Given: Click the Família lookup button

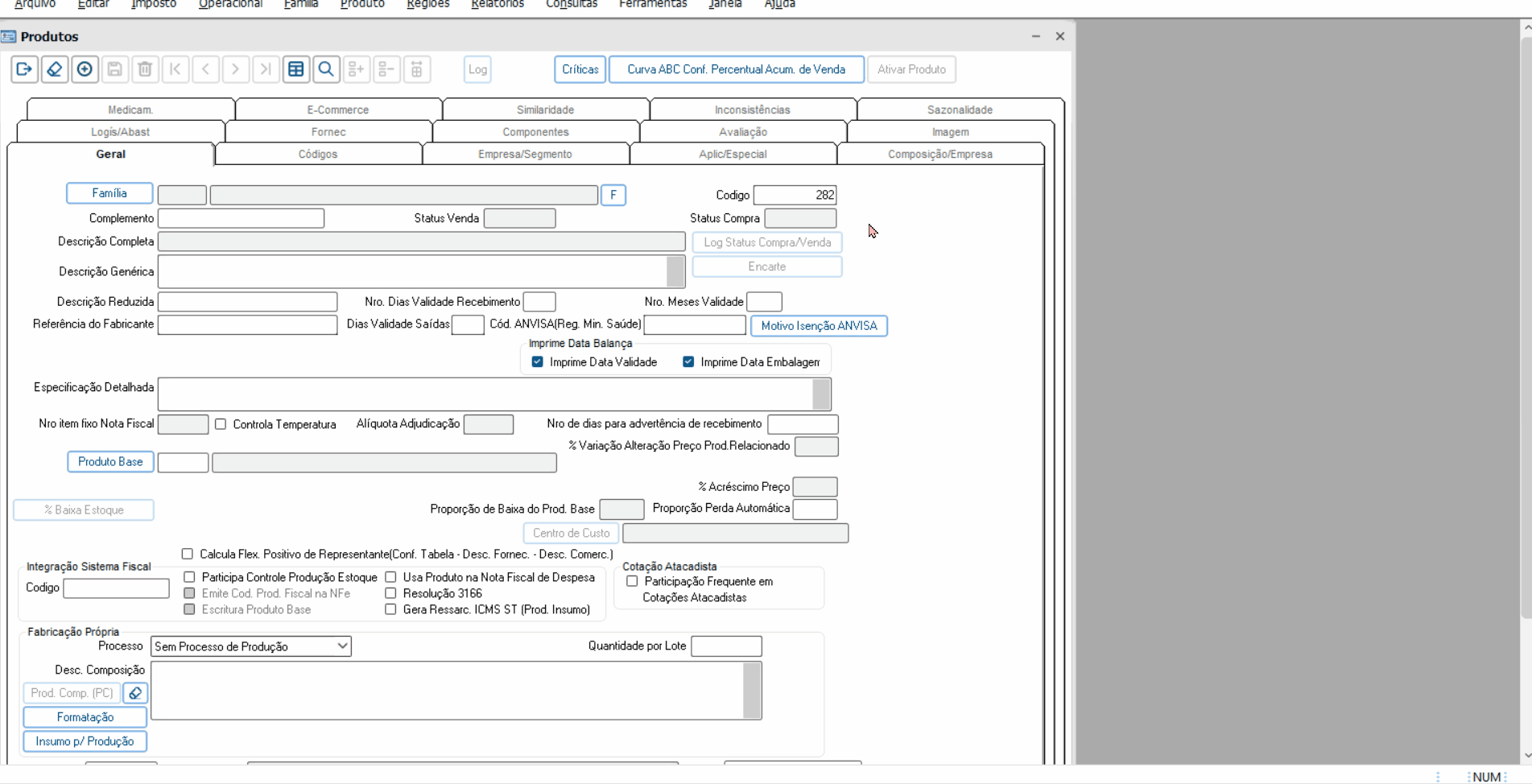Looking at the screenshot, I should (x=109, y=193).
